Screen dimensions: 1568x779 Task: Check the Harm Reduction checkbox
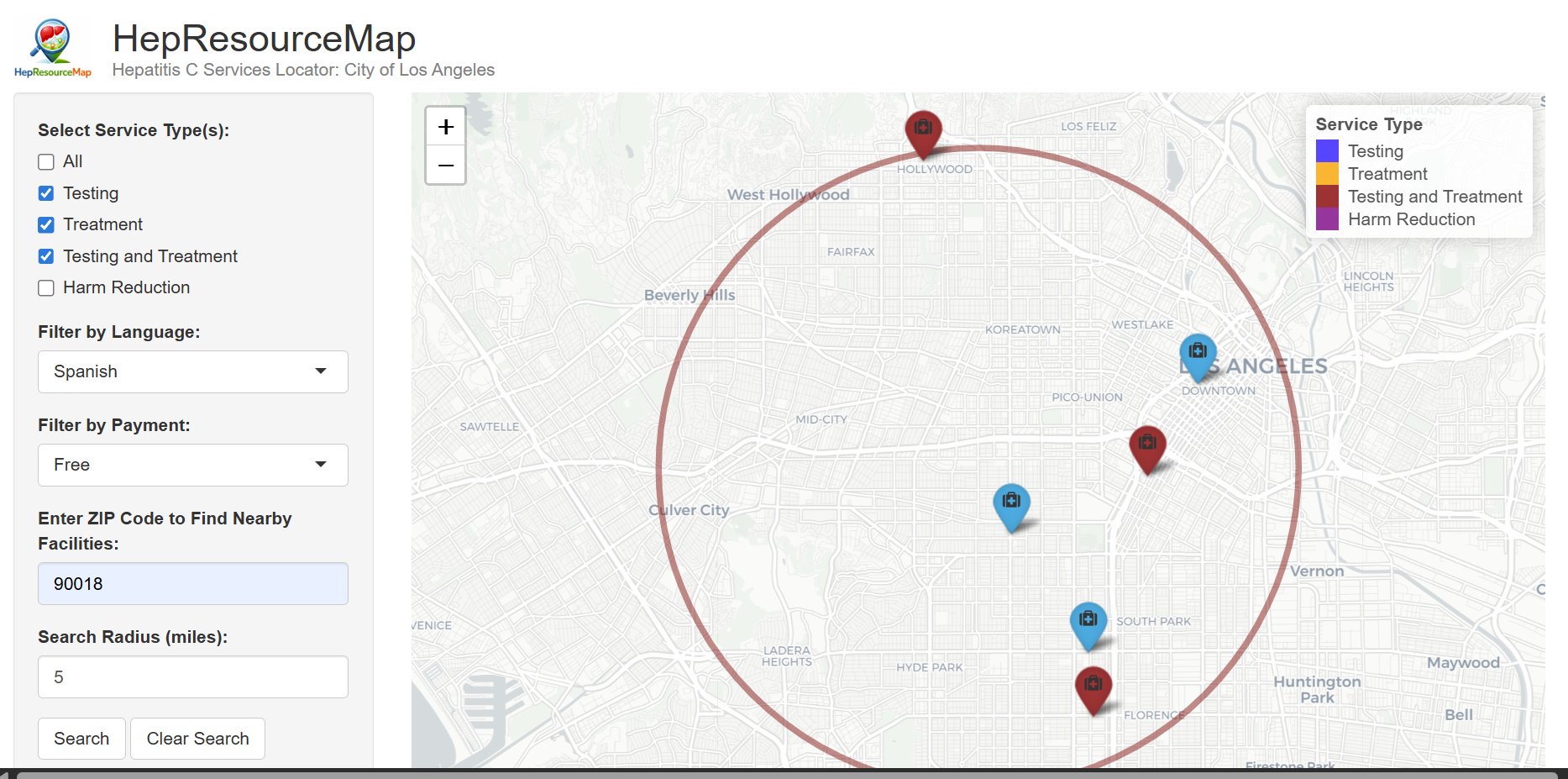point(46,288)
